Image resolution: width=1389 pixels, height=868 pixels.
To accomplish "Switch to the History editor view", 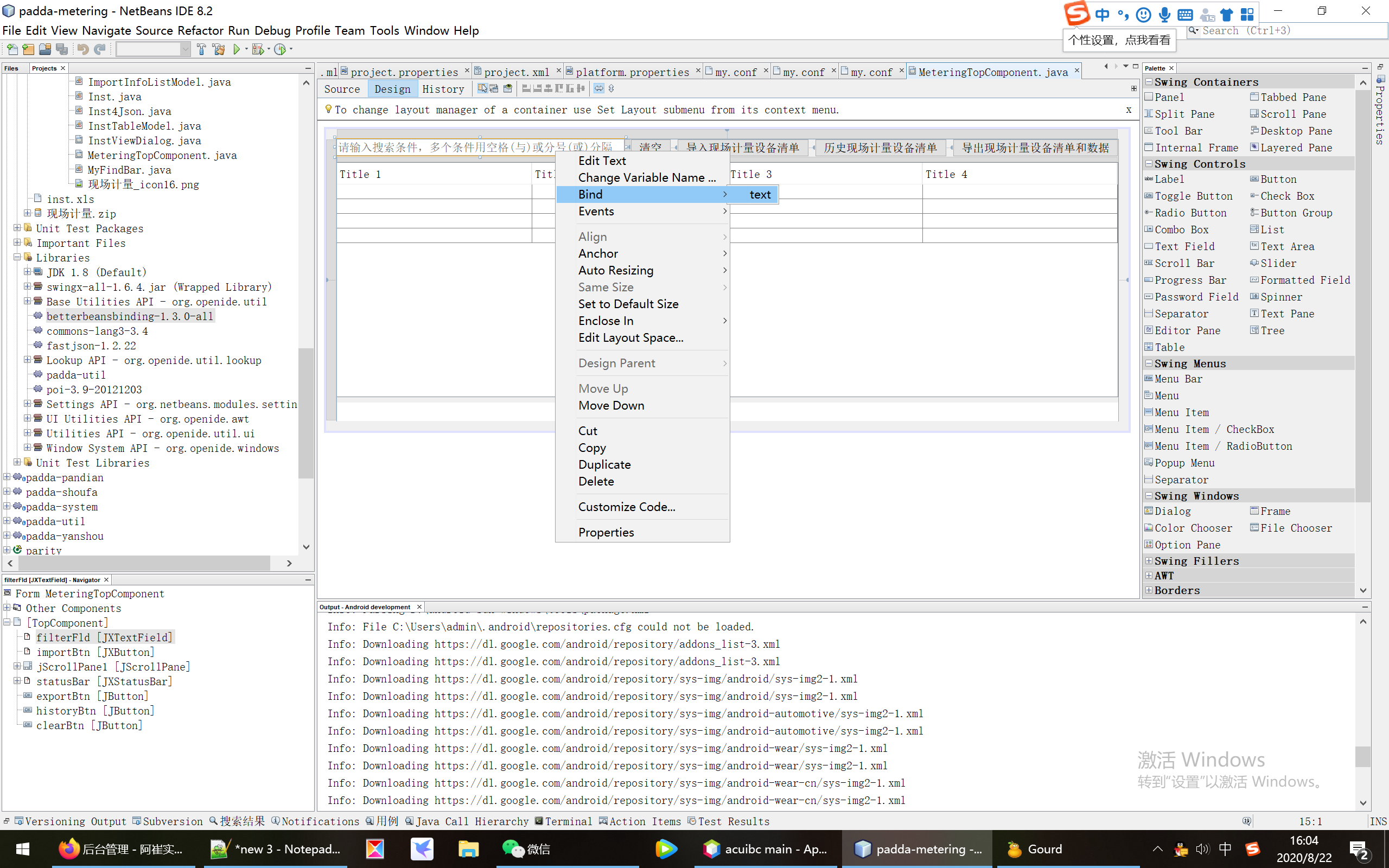I will 443,89.
